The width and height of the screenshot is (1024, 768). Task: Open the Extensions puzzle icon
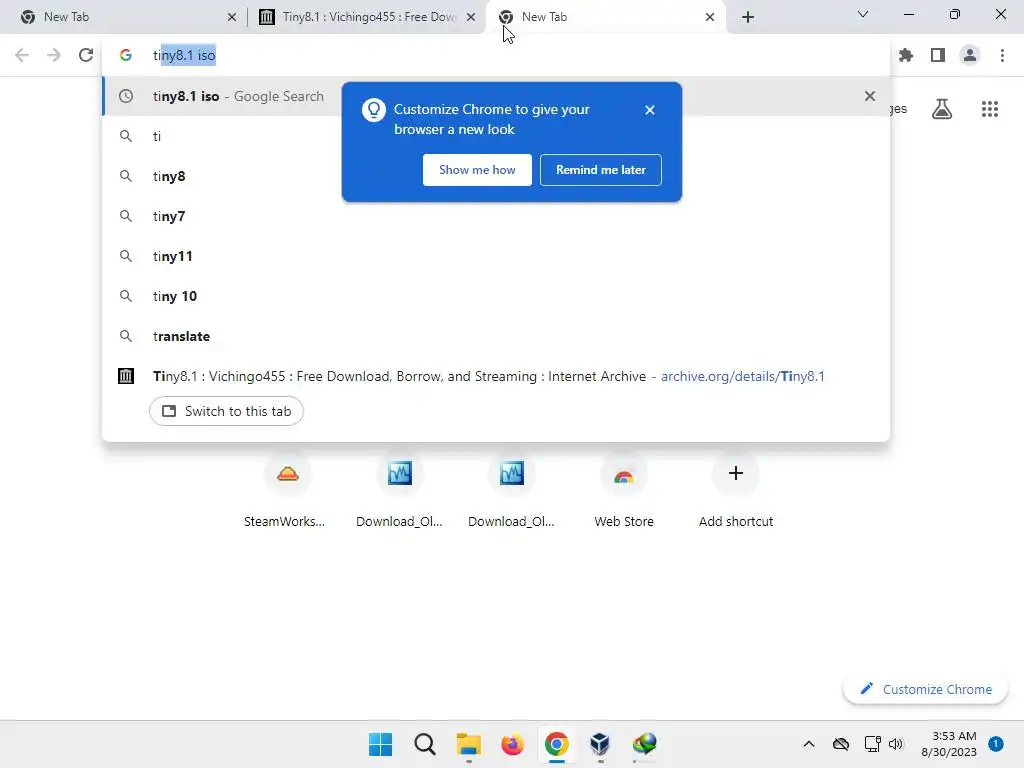(x=906, y=56)
